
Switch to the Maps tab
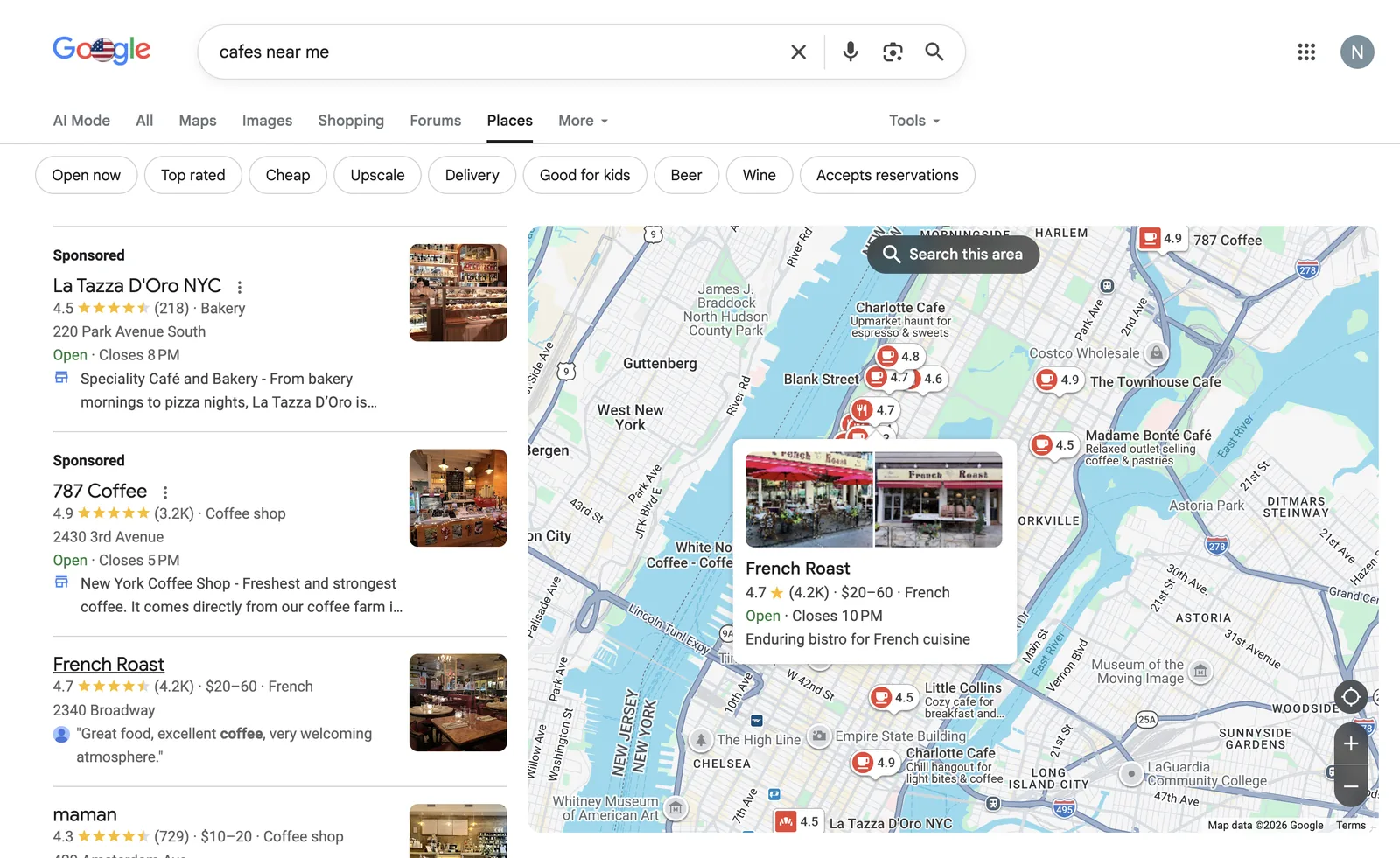coord(198,121)
